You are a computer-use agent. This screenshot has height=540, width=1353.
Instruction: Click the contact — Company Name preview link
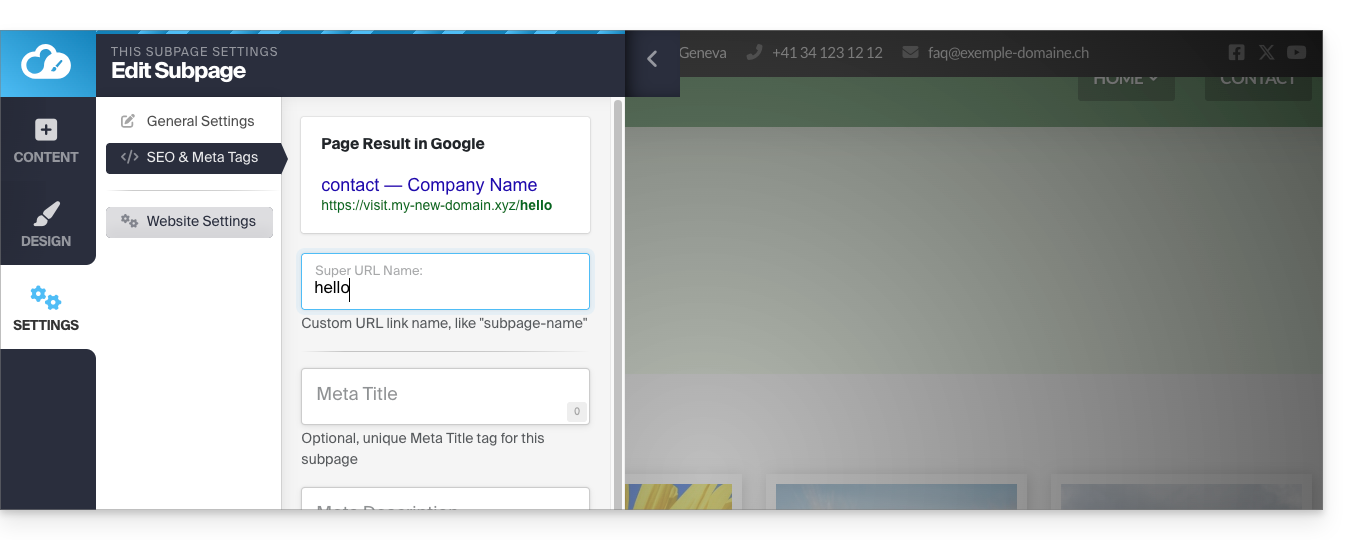429,185
